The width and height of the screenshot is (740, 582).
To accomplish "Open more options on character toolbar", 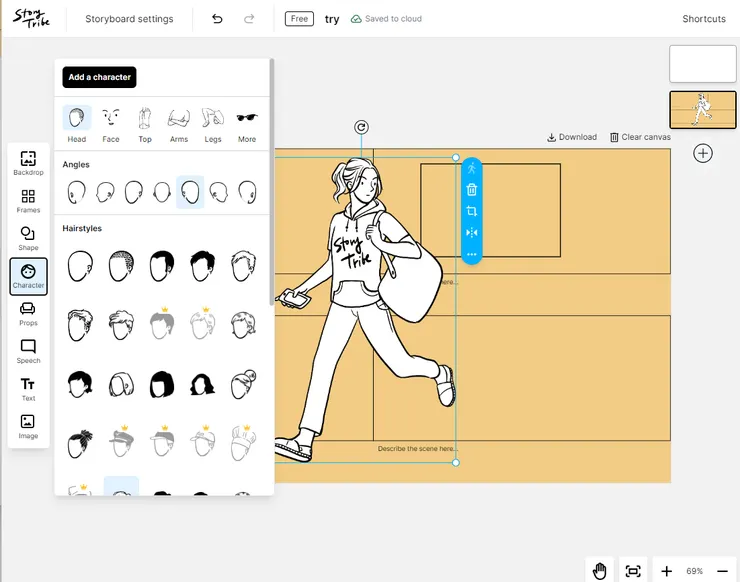I will (x=472, y=254).
